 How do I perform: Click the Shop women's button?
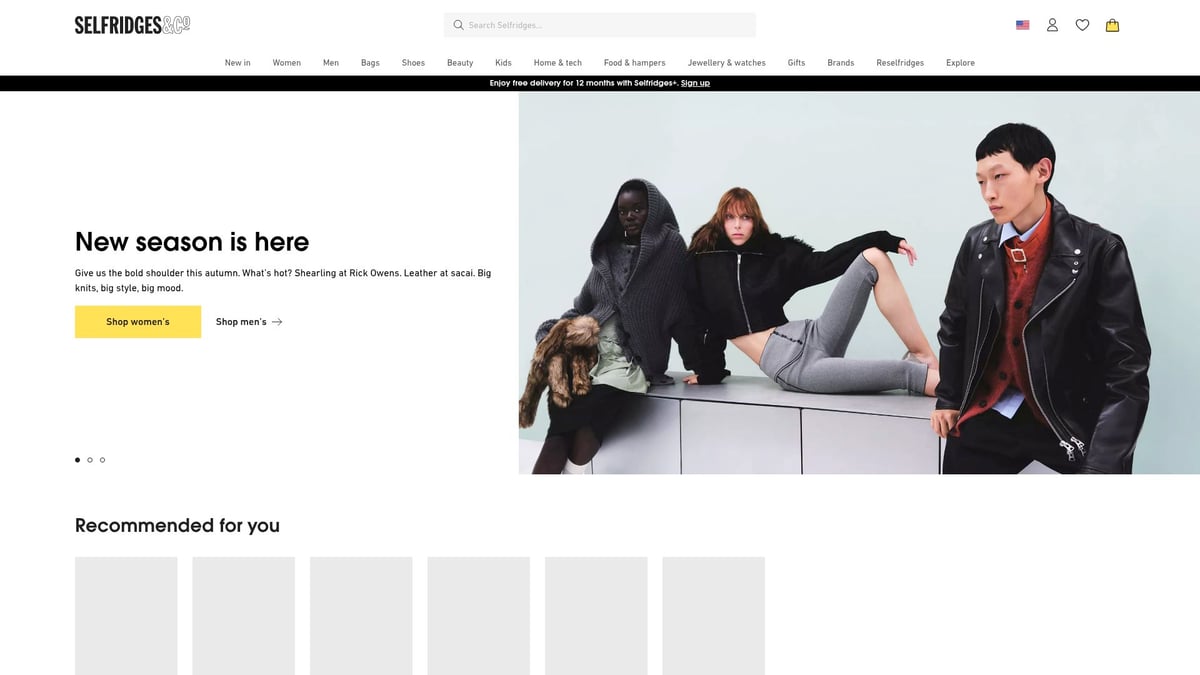[137, 321]
